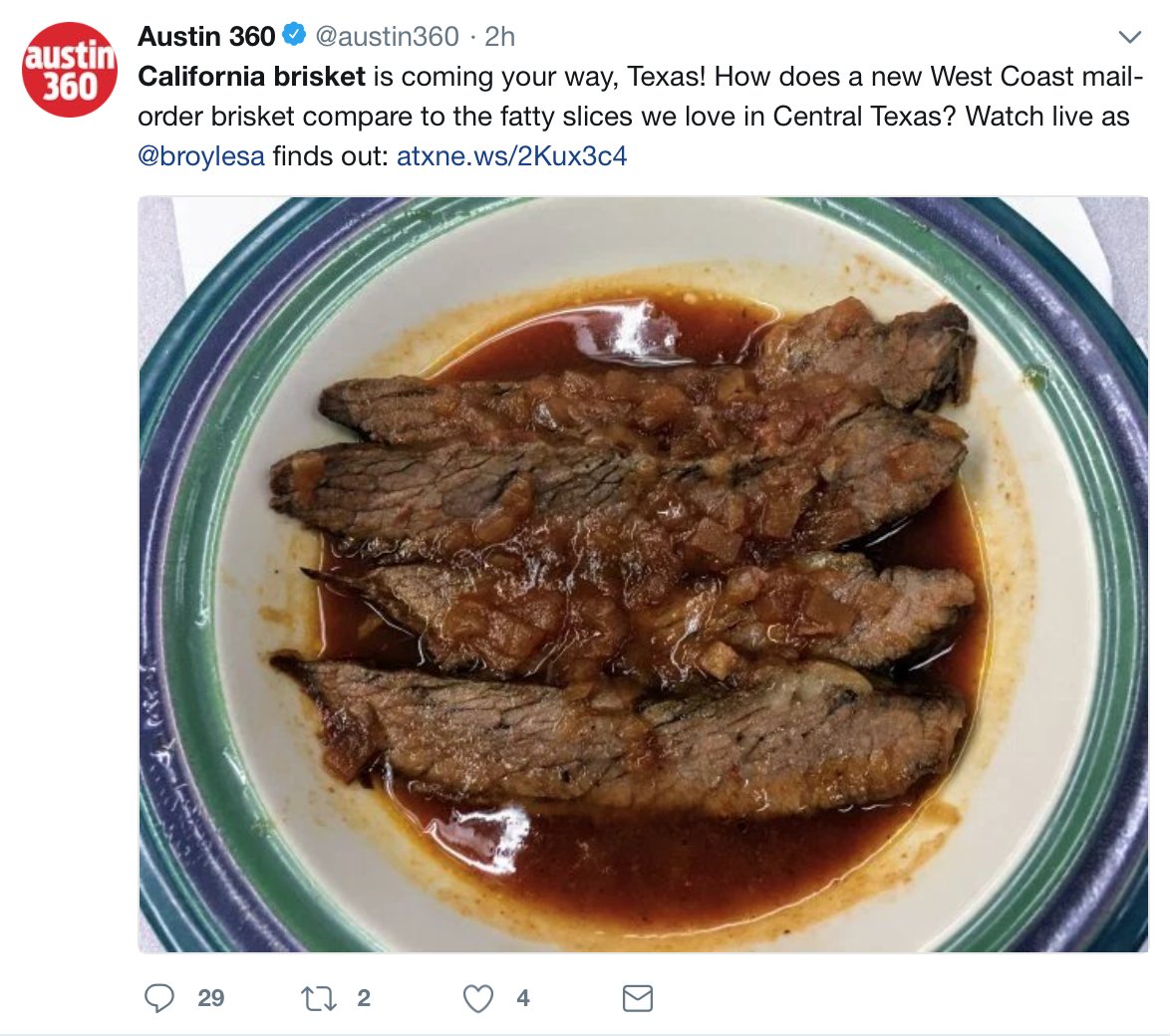Screen dimensions: 1170x1036
Task: Click the reply count 29
Action: coord(211,998)
